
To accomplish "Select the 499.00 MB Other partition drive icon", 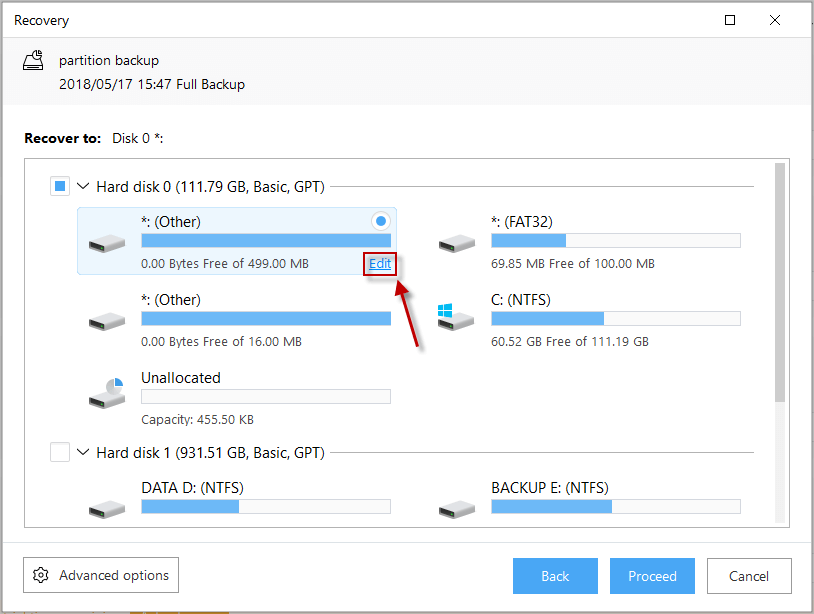I will point(107,243).
